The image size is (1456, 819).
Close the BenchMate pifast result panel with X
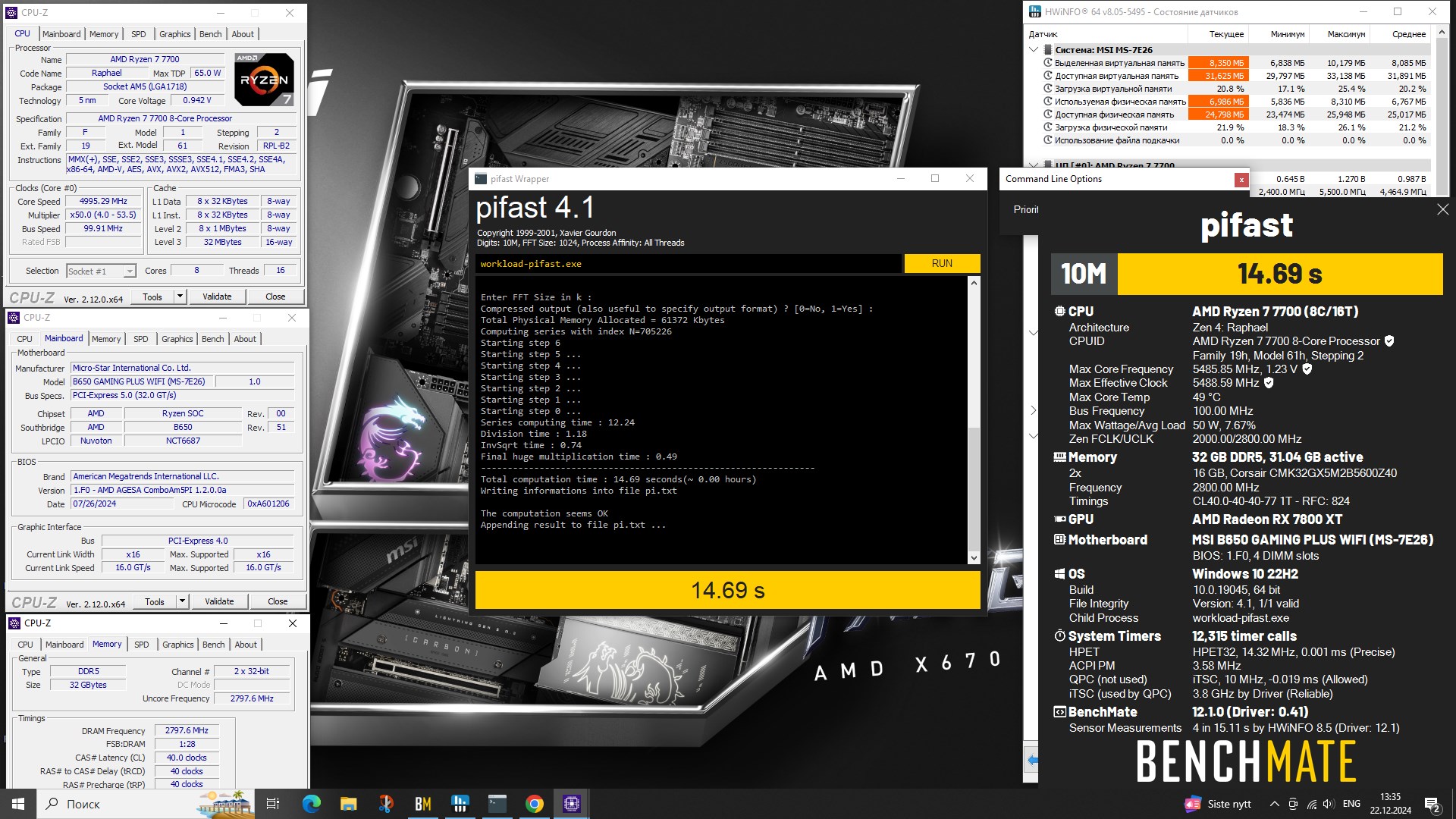pyautogui.click(x=1442, y=209)
